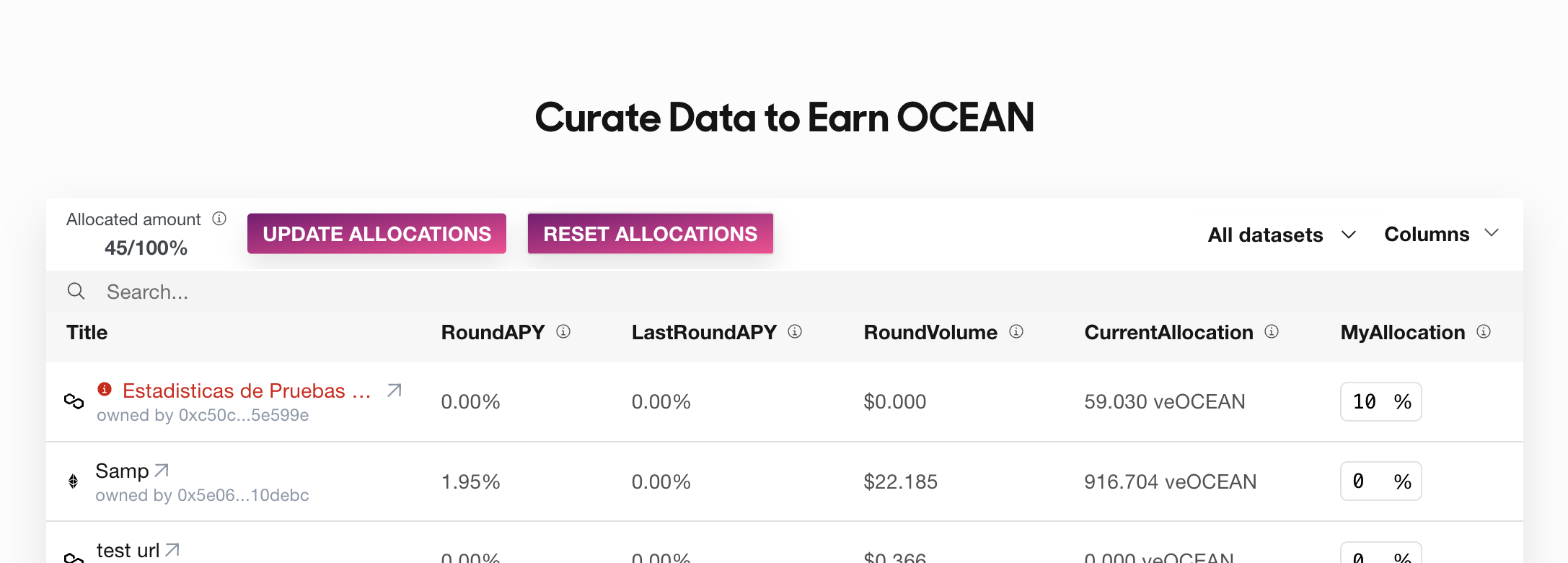1568x563 pixels.
Task: Edit Estadisticas allocation percent field showing 10
Action: tap(1366, 401)
